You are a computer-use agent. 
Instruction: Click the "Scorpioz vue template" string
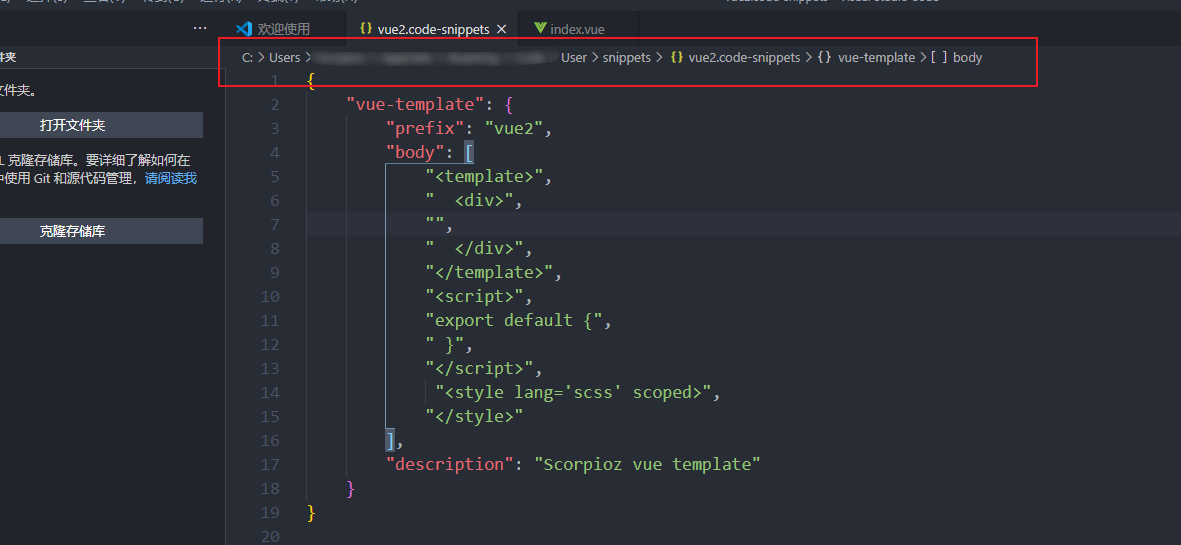click(x=648, y=464)
